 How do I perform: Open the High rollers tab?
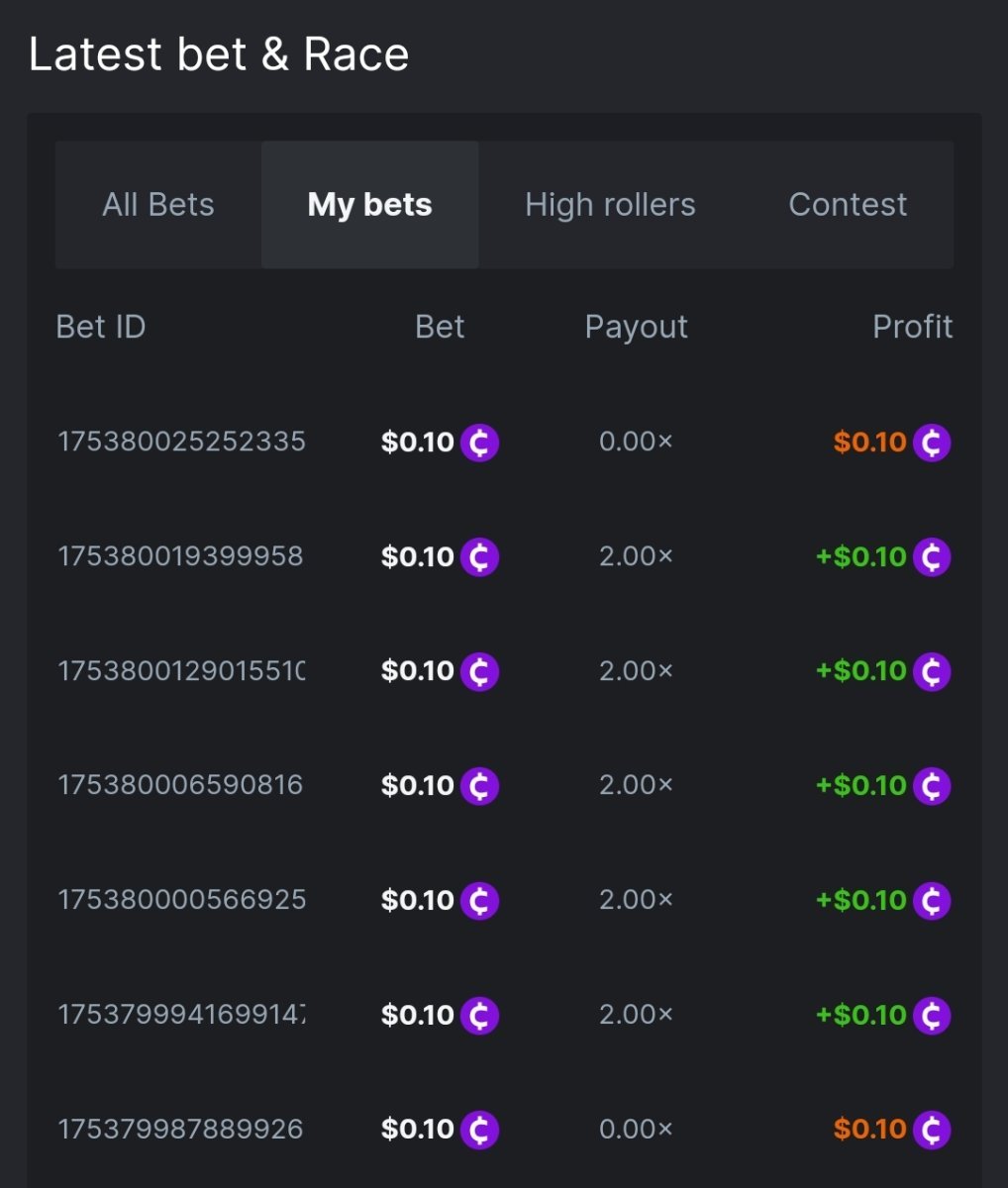[610, 205]
